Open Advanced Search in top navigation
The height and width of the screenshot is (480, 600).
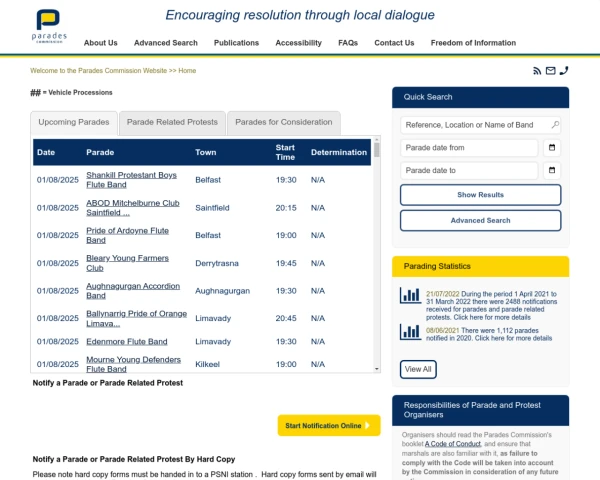166,43
